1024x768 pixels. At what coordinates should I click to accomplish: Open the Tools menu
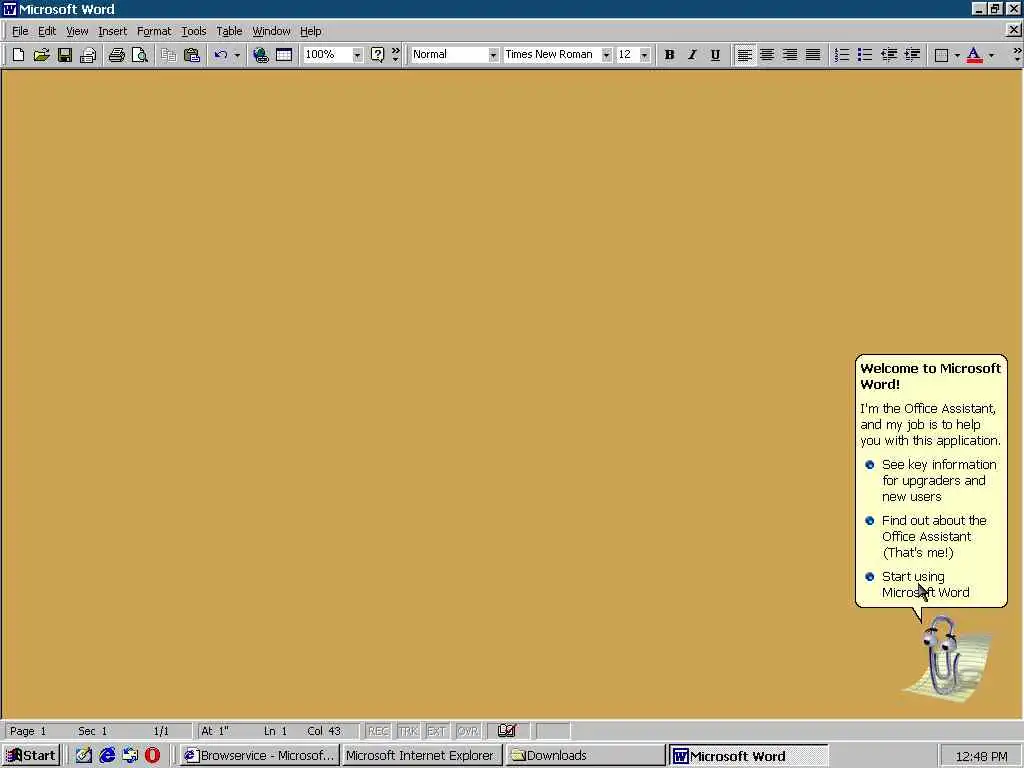(193, 31)
